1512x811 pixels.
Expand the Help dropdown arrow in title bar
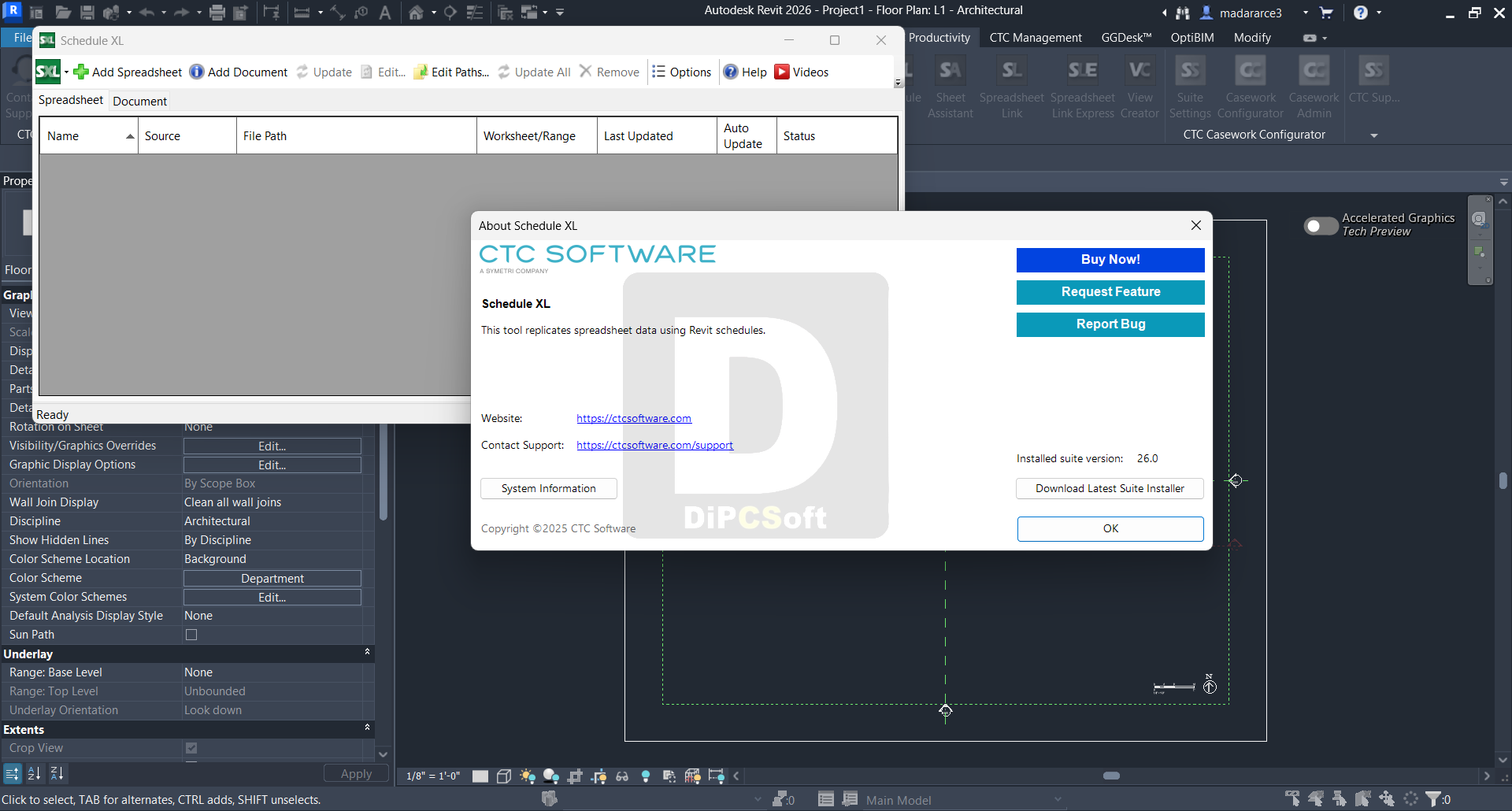[x=1379, y=13]
